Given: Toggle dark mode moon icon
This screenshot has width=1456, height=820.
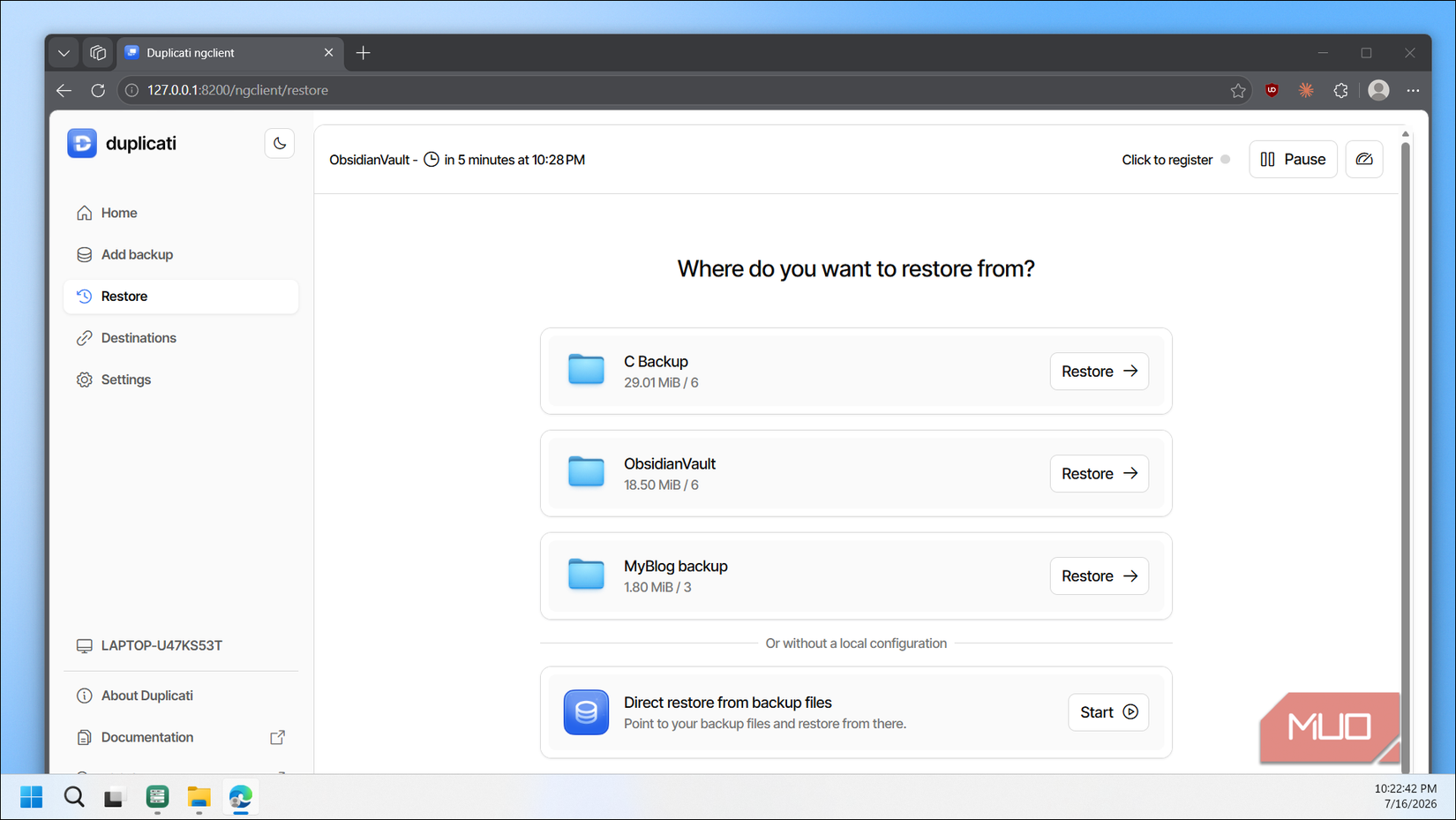Looking at the screenshot, I should point(280,143).
